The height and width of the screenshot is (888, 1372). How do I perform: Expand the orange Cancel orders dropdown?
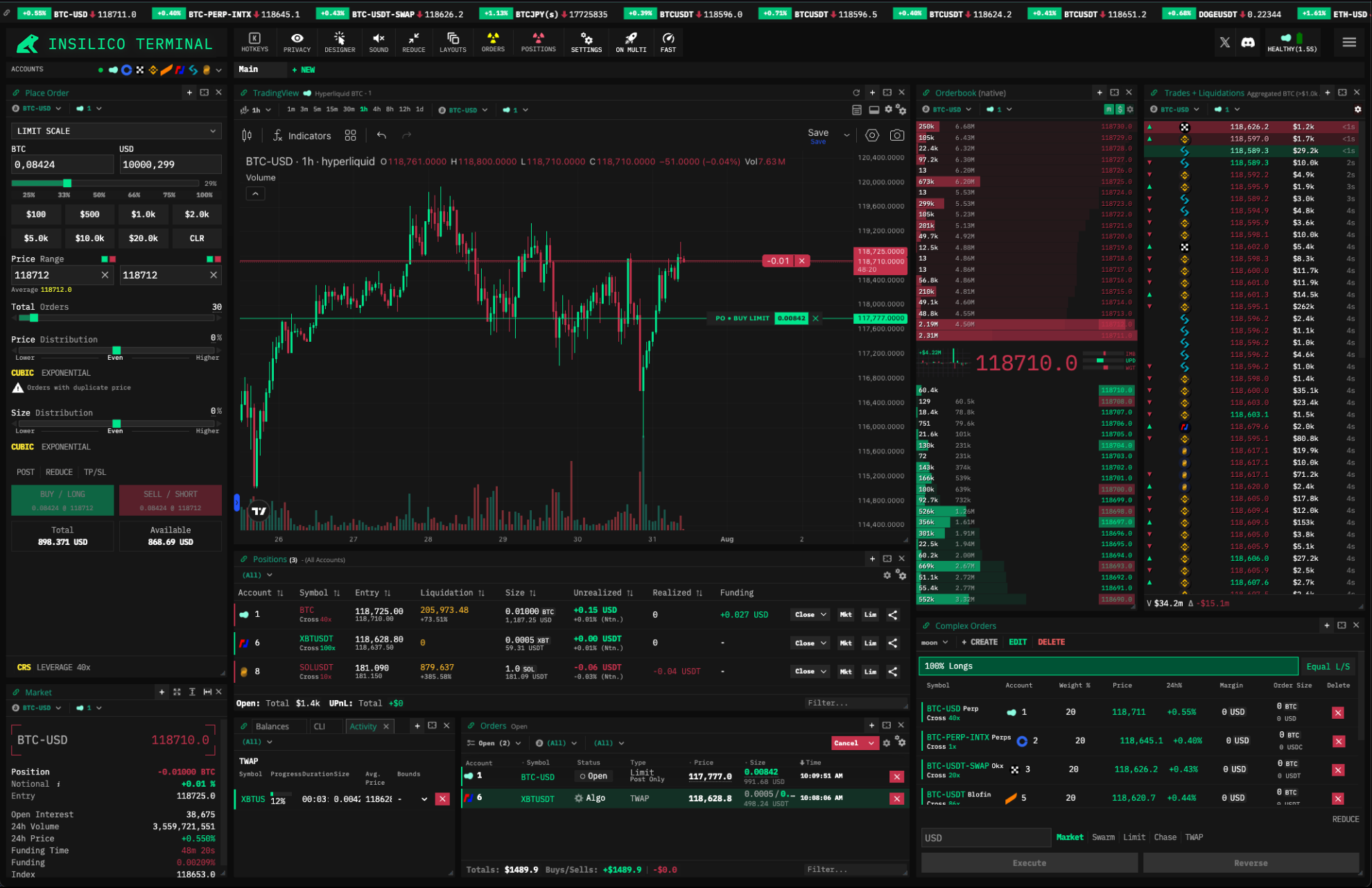point(871,743)
